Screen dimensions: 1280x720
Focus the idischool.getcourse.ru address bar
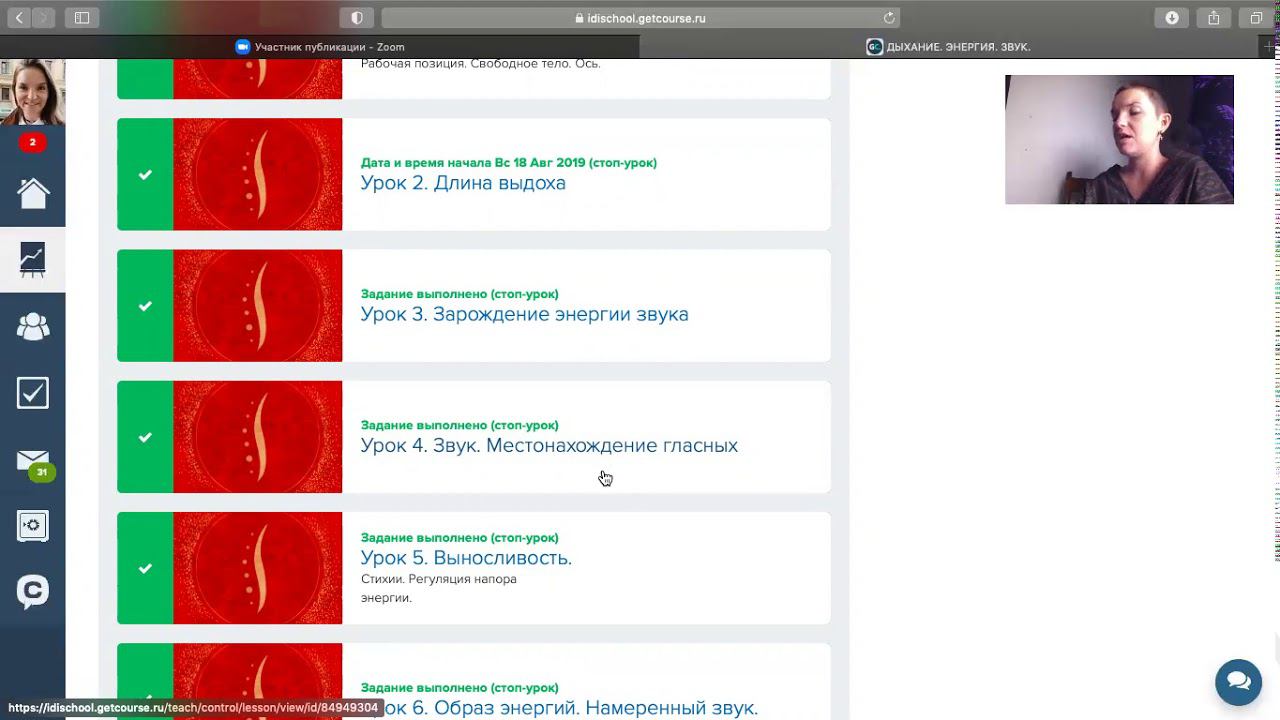(641, 18)
